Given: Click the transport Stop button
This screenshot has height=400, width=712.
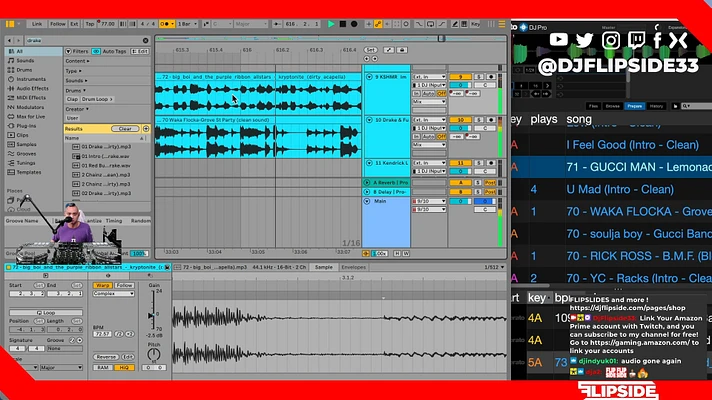Looking at the screenshot, I should coord(343,24).
